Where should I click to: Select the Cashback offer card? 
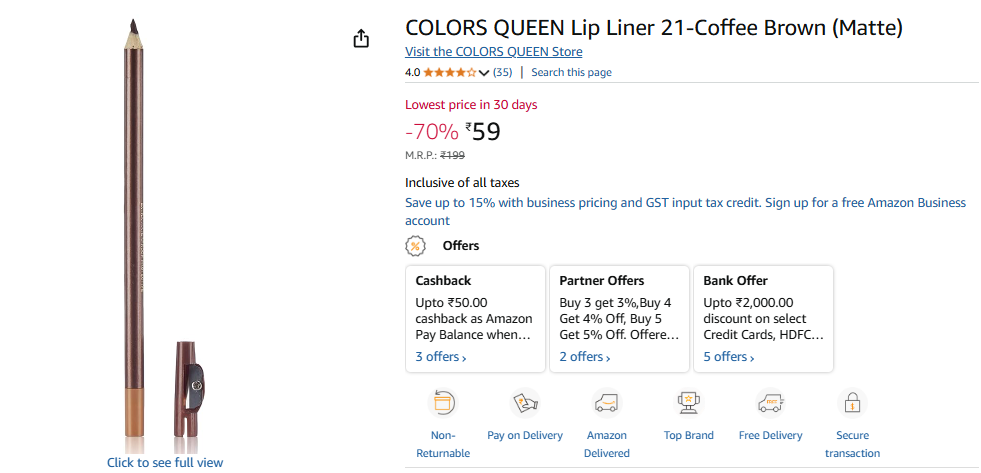pos(475,319)
